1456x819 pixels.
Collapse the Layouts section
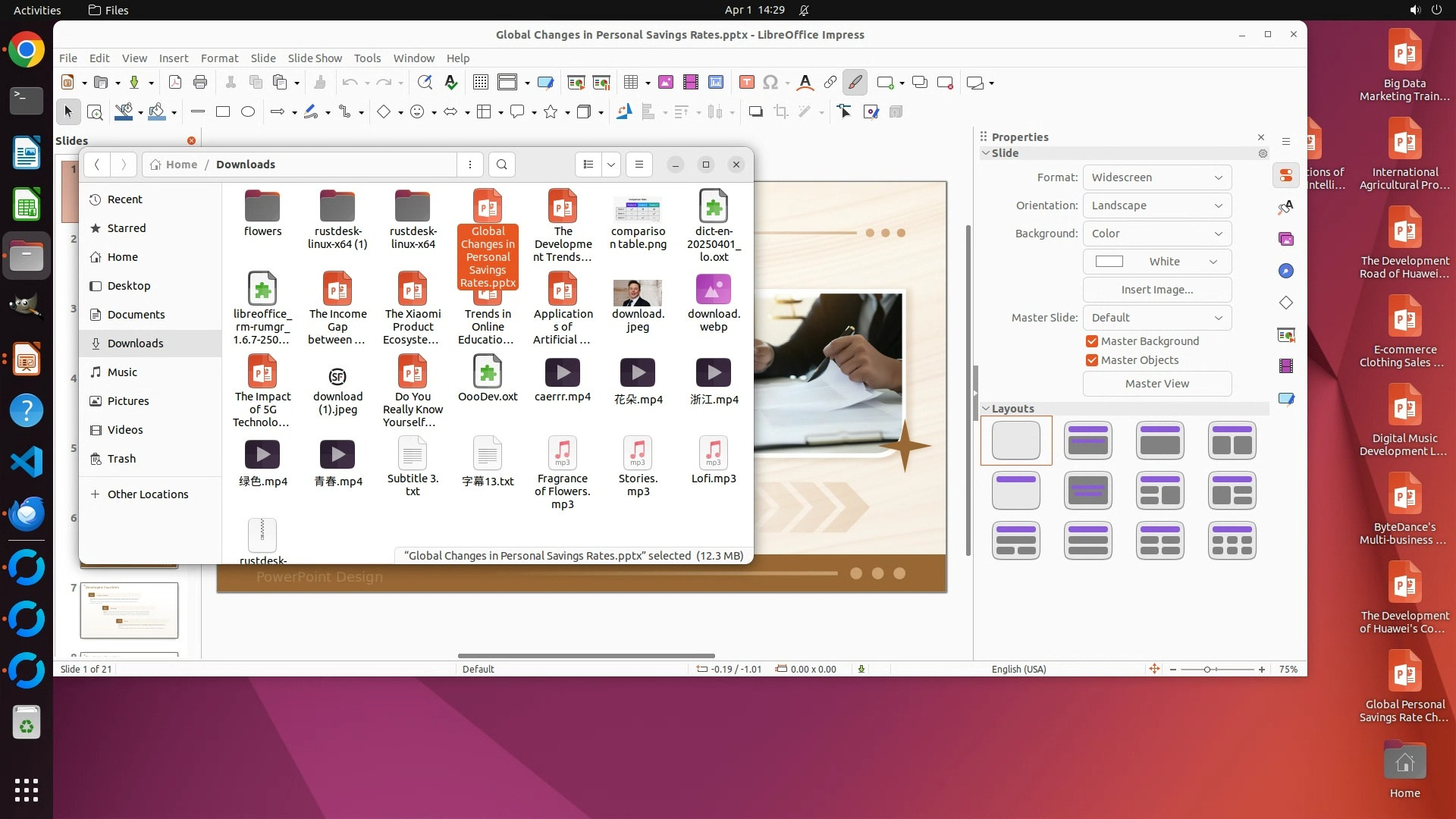pos(986,409)
